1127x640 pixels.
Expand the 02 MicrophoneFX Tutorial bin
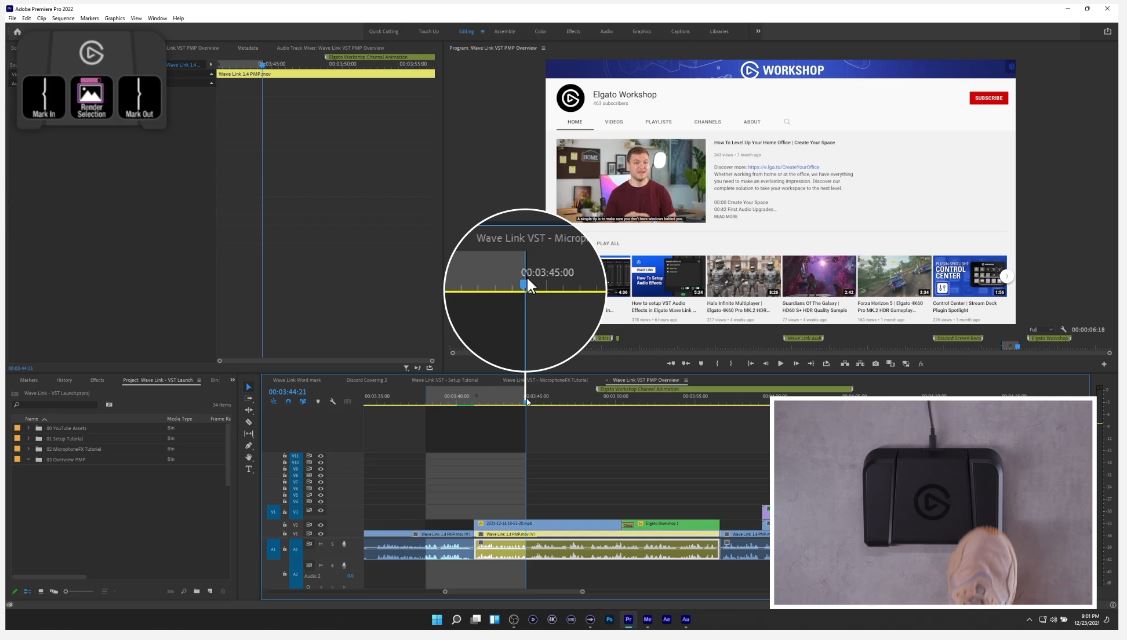[x=28, y=449]
